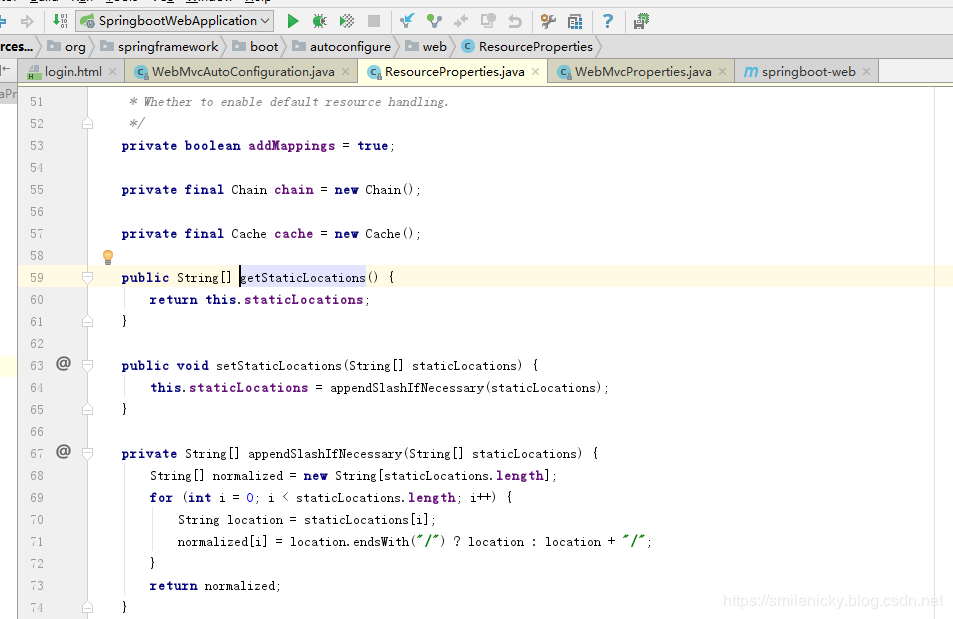Image resolution: width=953 pixels, height=619 pixels.
Task: Click the ResourceProperties breadcrumb class
Action: tap(527, 47)
